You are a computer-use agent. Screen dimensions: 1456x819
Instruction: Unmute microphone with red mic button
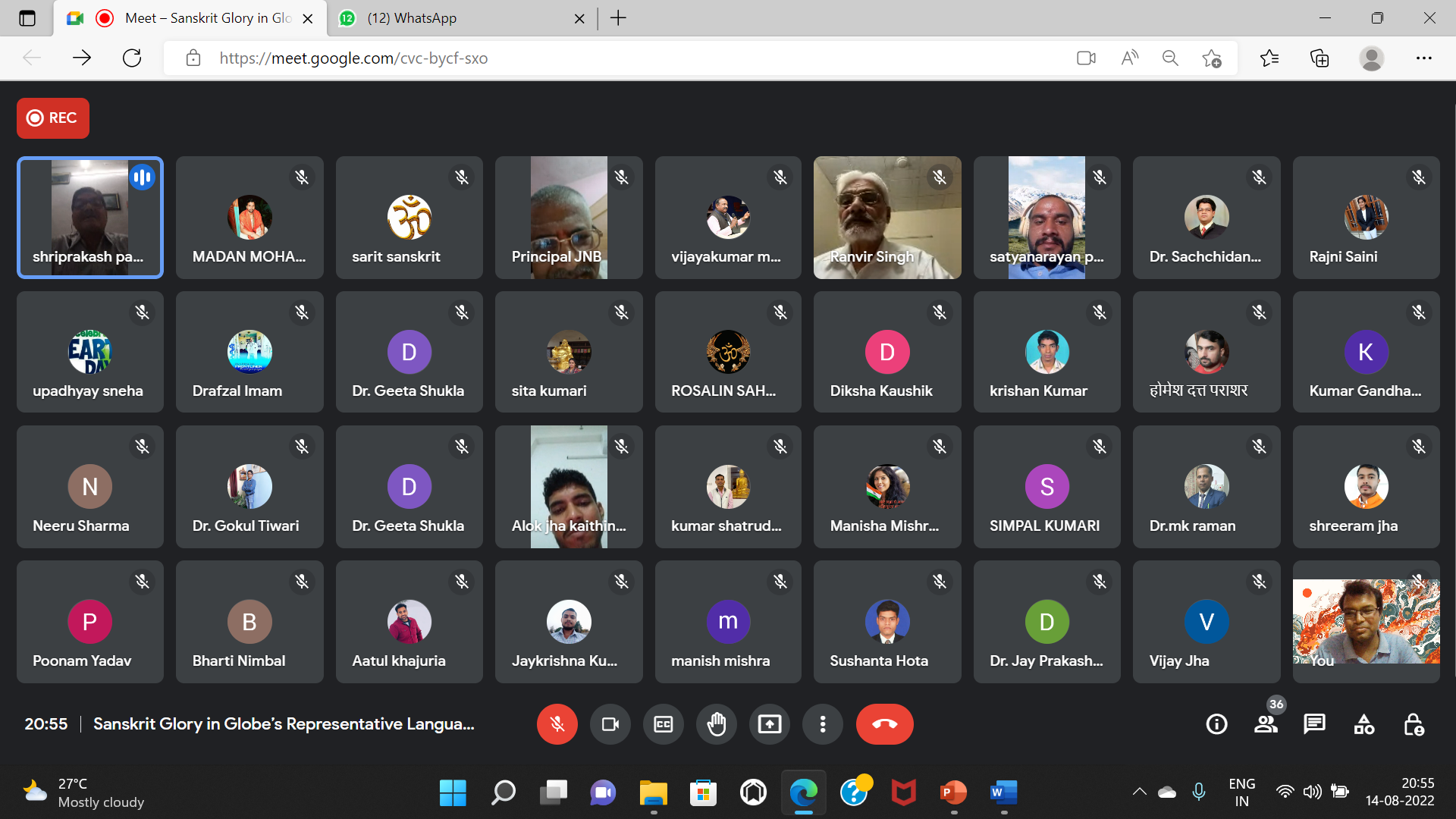pyautogui.click(x=557, y=724)
